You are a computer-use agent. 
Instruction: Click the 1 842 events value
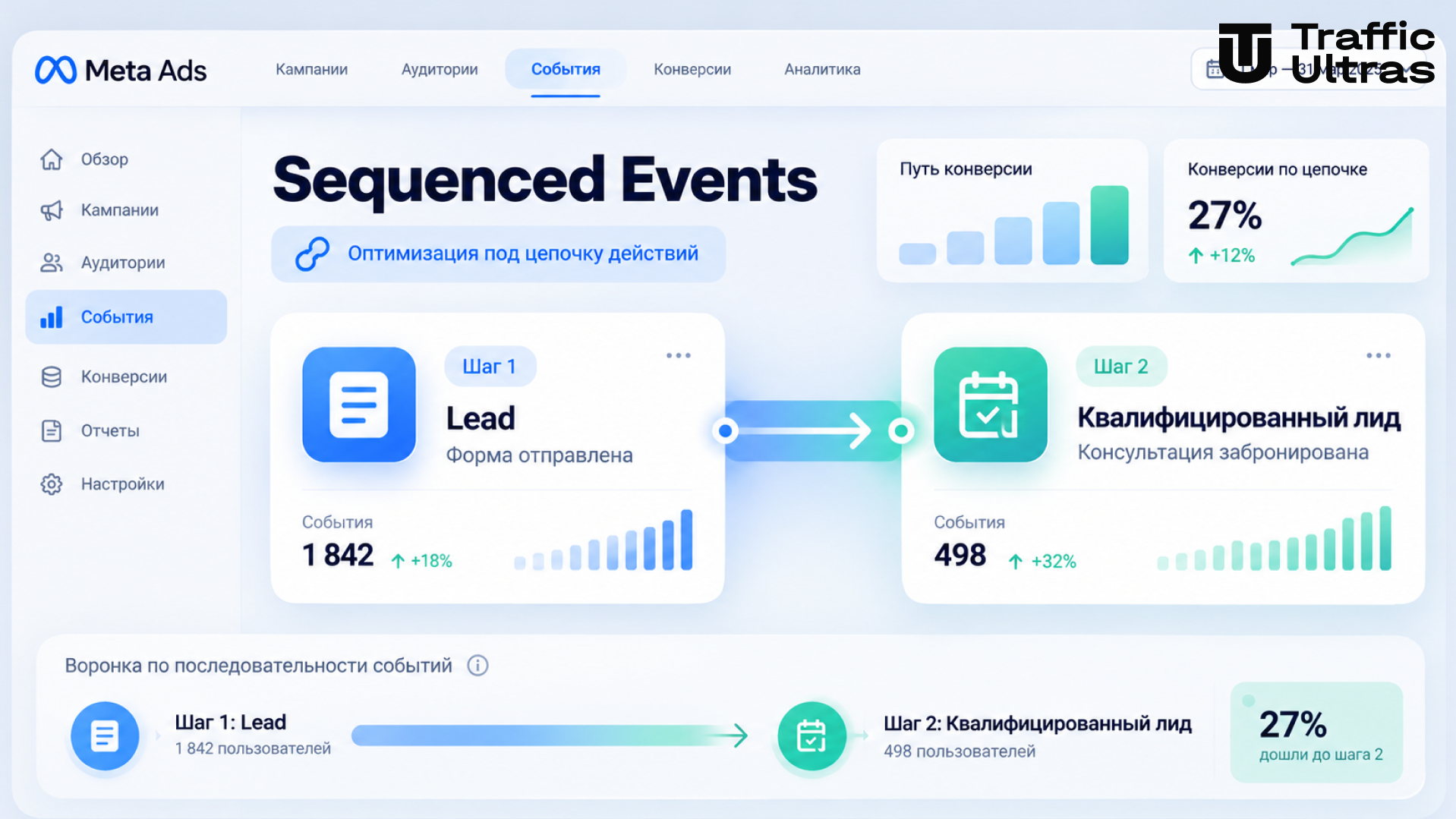[338, 556]
